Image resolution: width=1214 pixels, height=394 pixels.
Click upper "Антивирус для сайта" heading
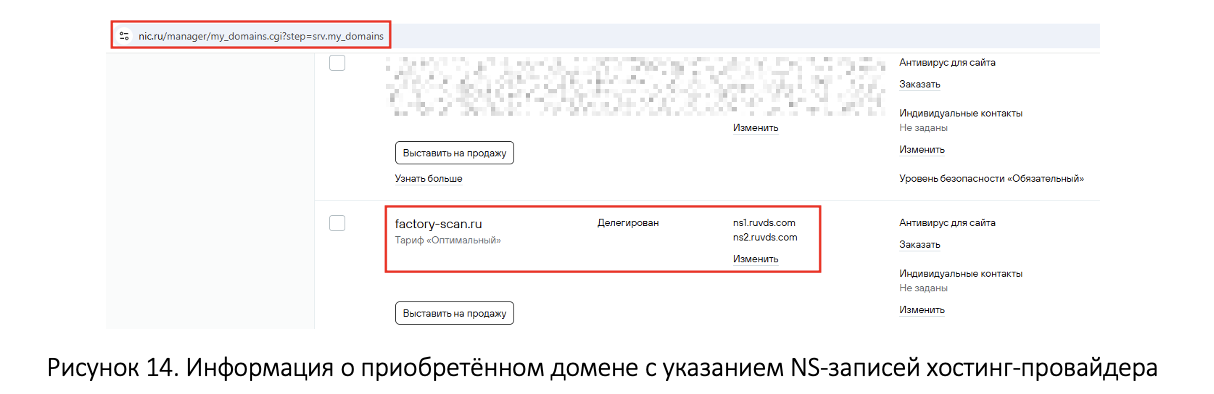(x=947, y=62)
